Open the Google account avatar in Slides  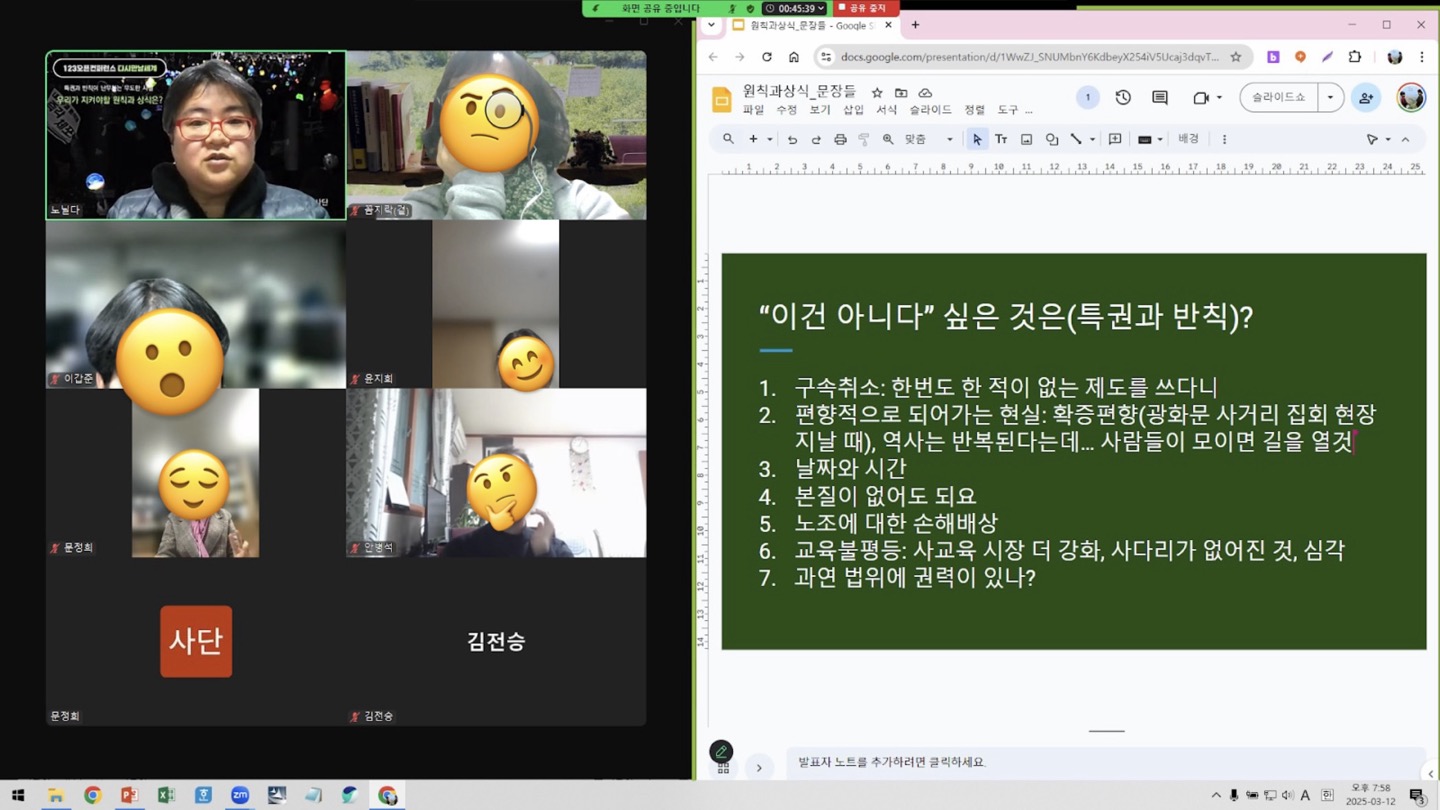1411,97
